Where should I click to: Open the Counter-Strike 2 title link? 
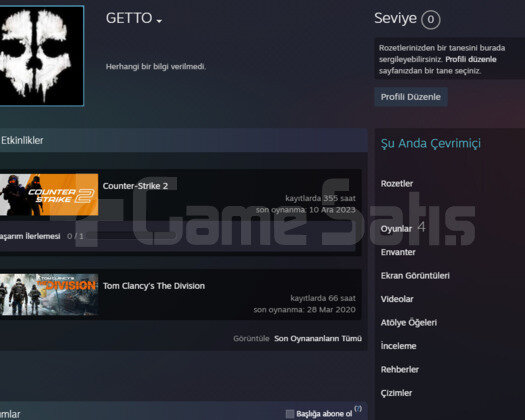[x=135, y=186]
